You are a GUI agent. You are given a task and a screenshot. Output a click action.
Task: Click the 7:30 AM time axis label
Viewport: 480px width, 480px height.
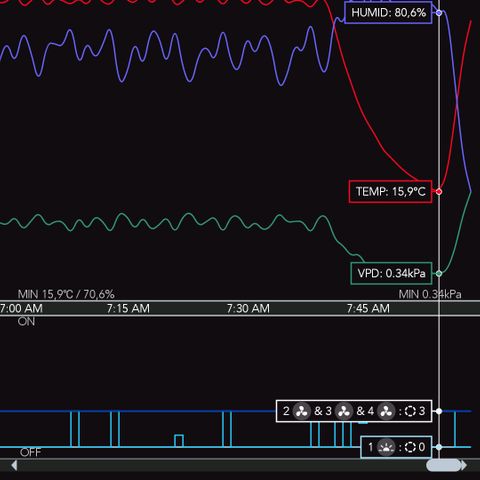pos(248,308)
